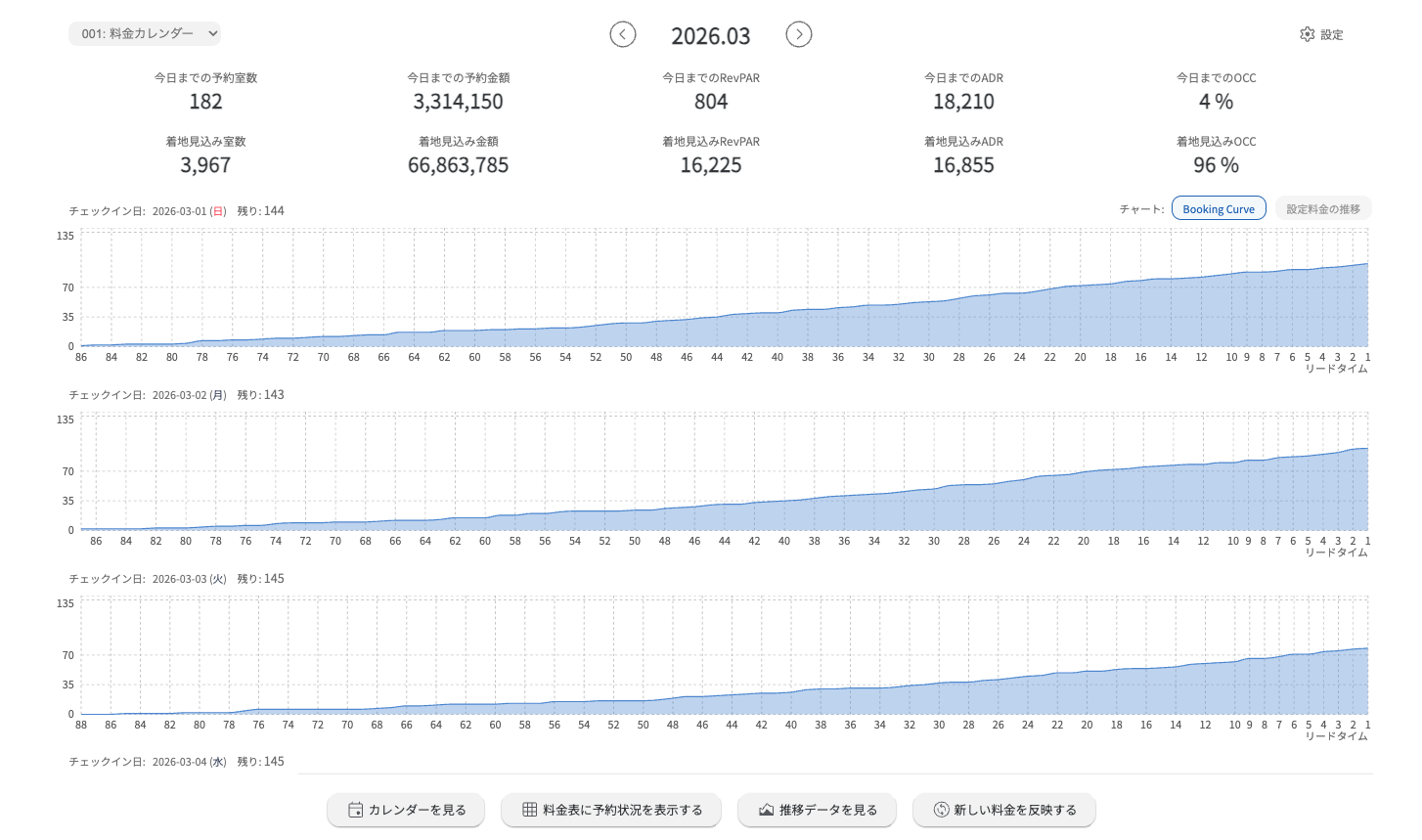Click the 2026-03-01 check-in date label

pos(179,211)
